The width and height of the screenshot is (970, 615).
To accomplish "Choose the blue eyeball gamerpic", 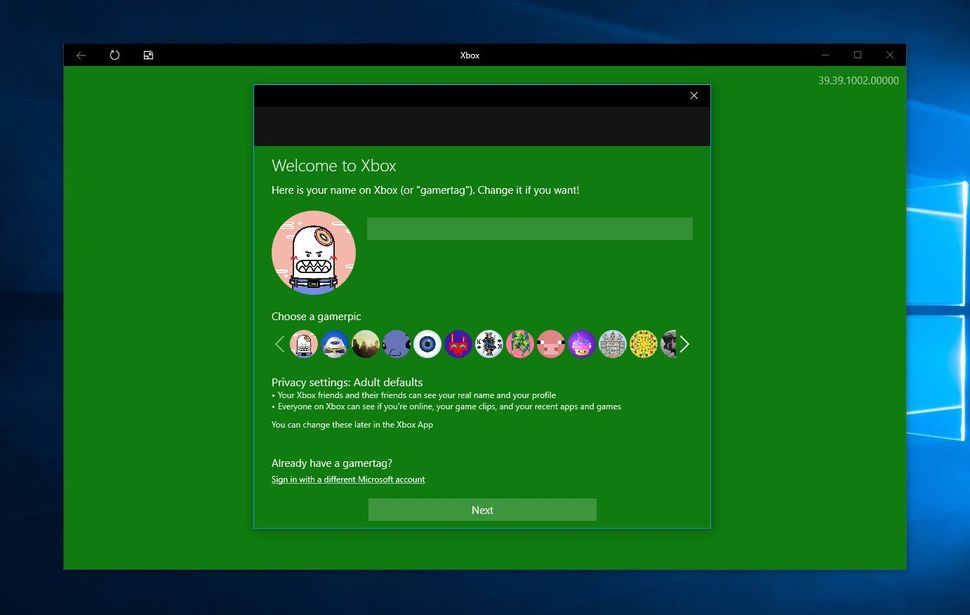I will point(427,344).
